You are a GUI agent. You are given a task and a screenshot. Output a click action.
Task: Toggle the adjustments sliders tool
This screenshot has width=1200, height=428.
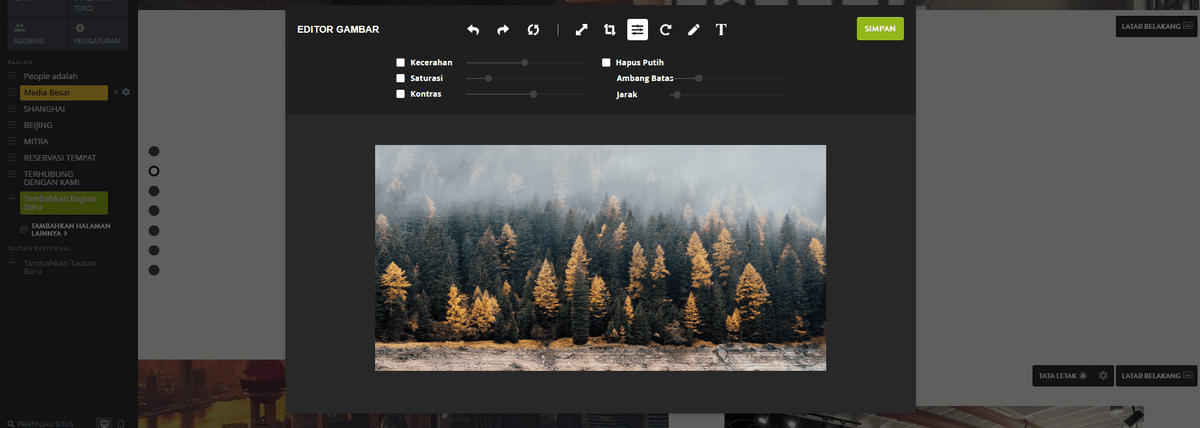[x=637, y=30]
